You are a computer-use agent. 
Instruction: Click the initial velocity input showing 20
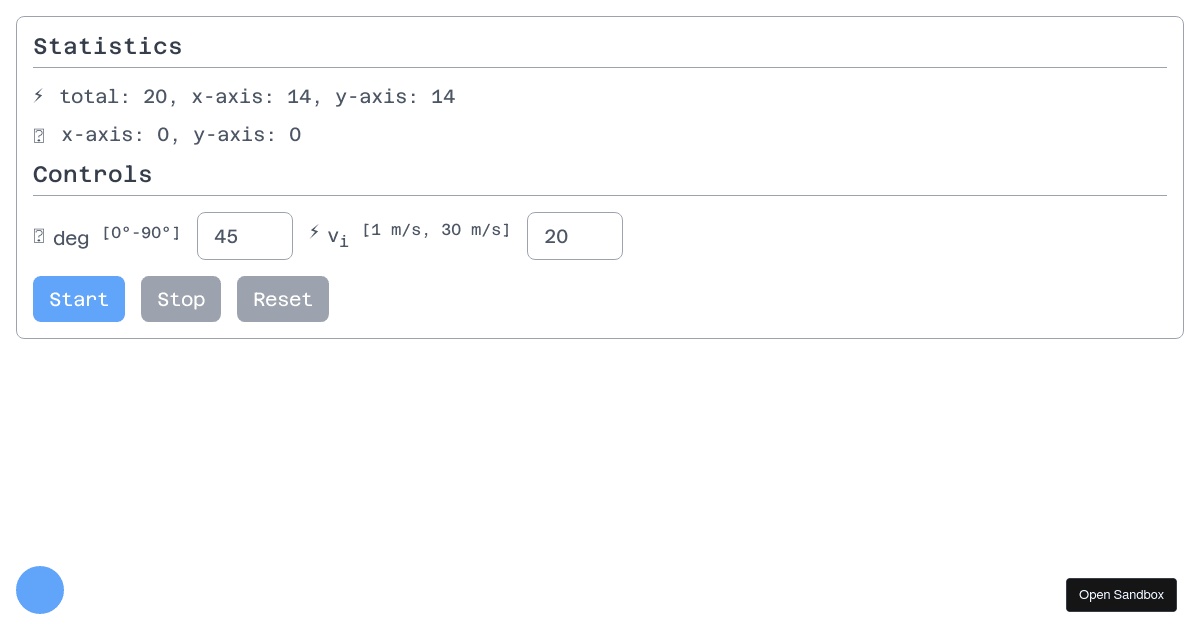[575, 236]
